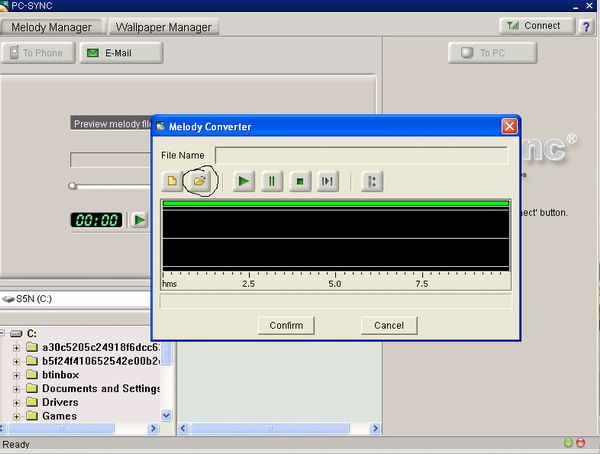Expand the b5f24f410652542e00b2 folder
The width and height of the screenshot is (600, 454).
click(16, 361)
